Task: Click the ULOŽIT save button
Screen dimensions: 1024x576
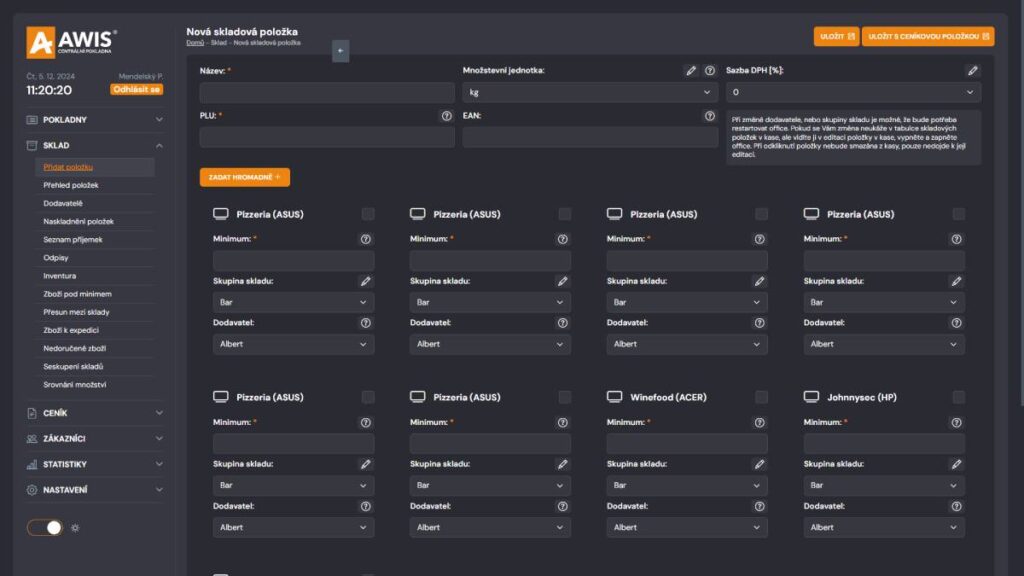Action: pyautogui.click(x=836, y=37)
